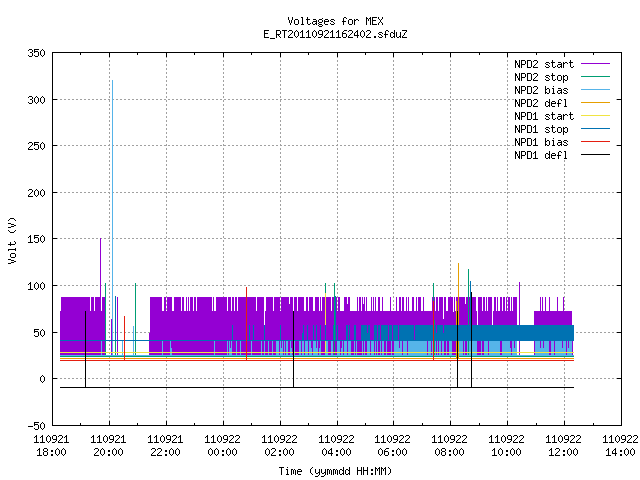This screenshot has height=480, width=640.
Task: Select the 110922 08:00 time tick label
Action: [449, 446]
